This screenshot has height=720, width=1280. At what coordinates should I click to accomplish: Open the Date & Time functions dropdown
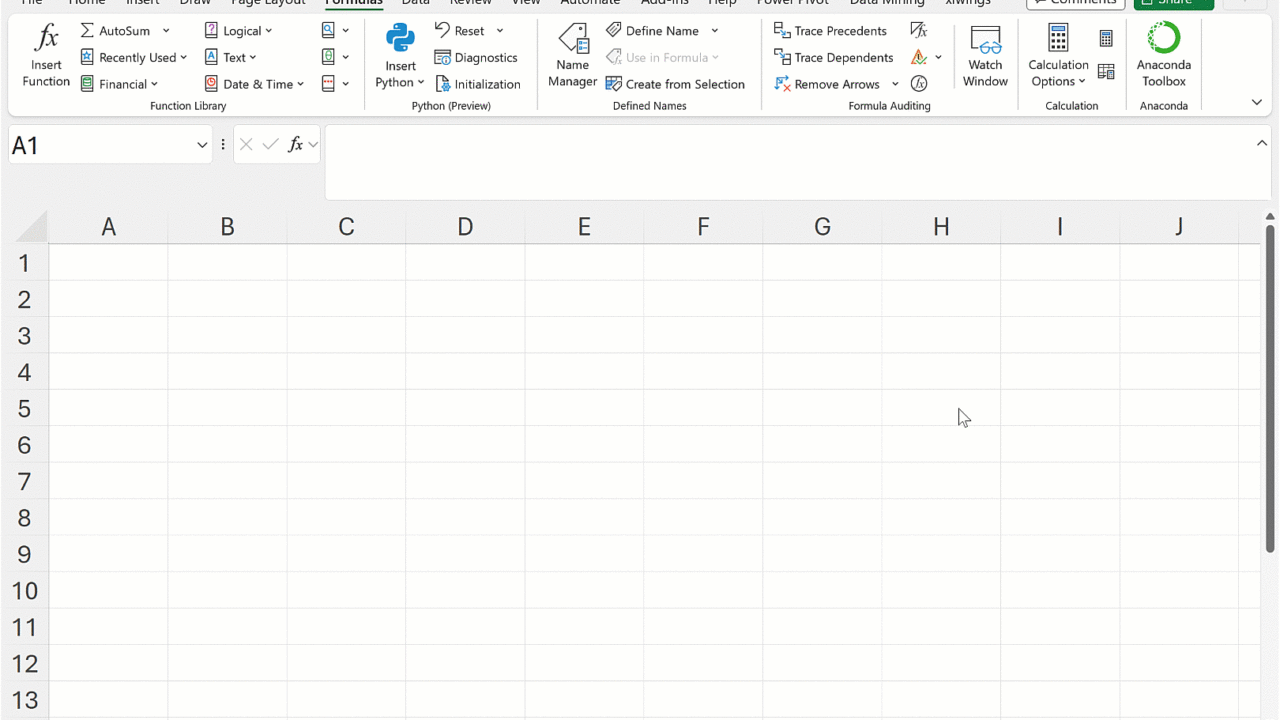point(254,84)
